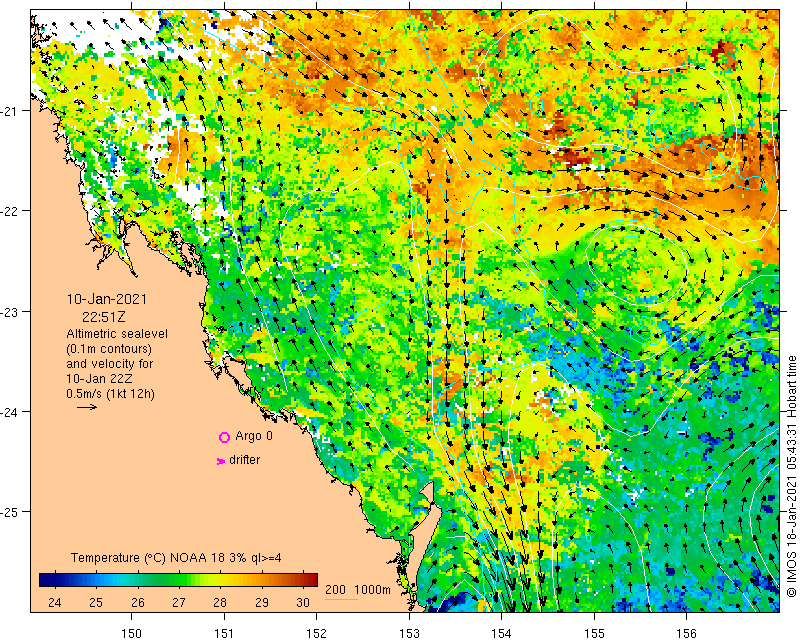Click the magenta Argo float circle marker
Image resolution: width=800 pixels, height=640 pixels.
click(x=224, y=437)
